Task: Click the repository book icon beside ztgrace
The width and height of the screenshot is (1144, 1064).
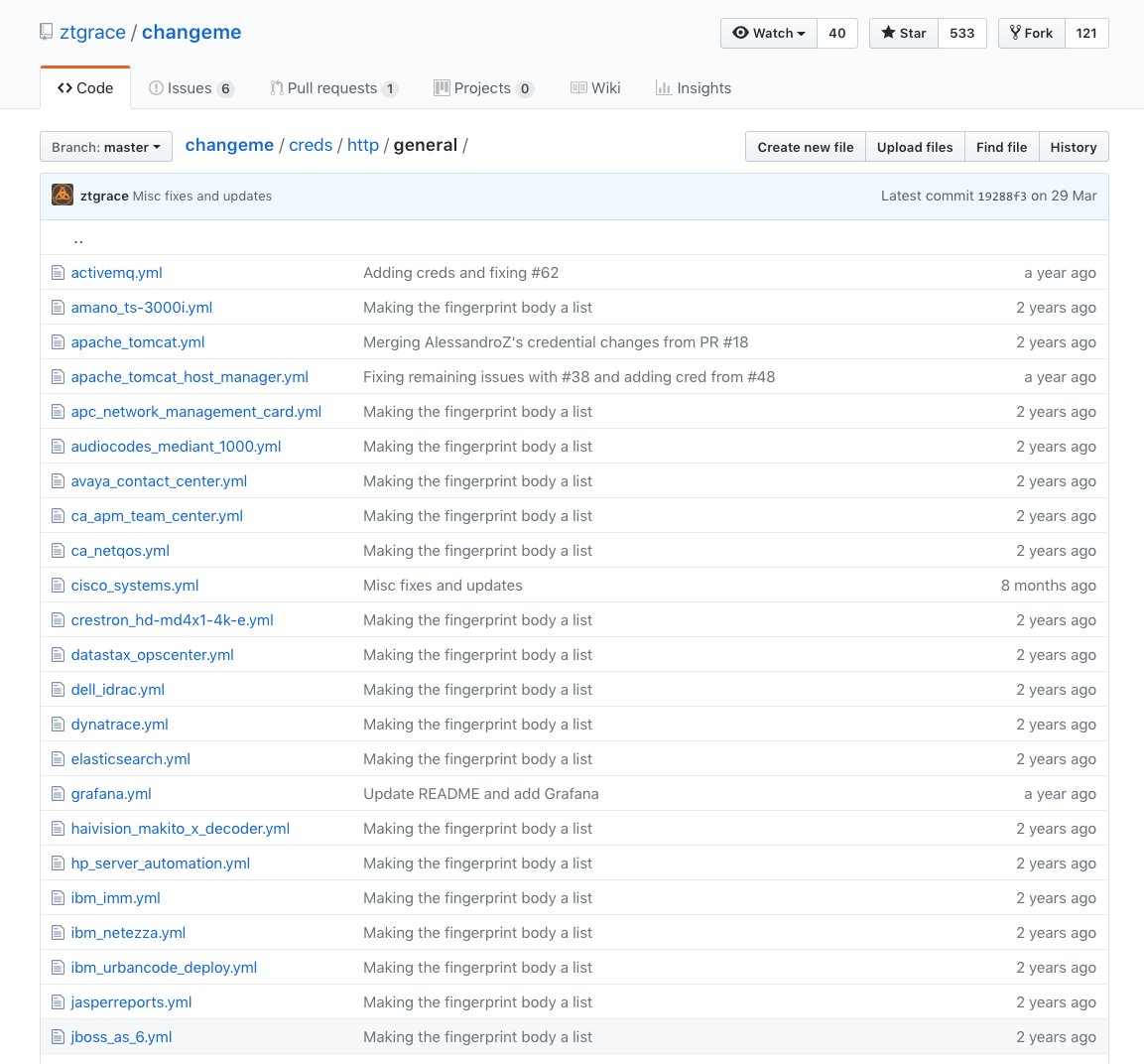Action: coord(46,32)
